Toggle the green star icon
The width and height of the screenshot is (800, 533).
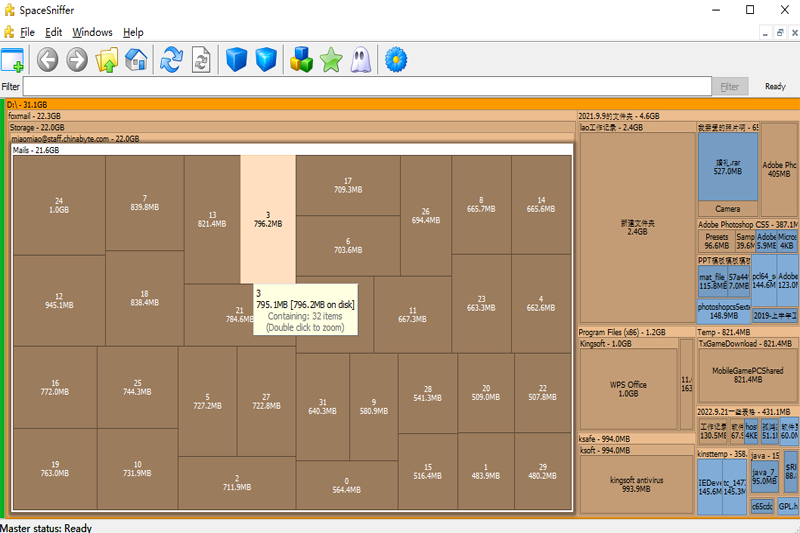[330, 60]
